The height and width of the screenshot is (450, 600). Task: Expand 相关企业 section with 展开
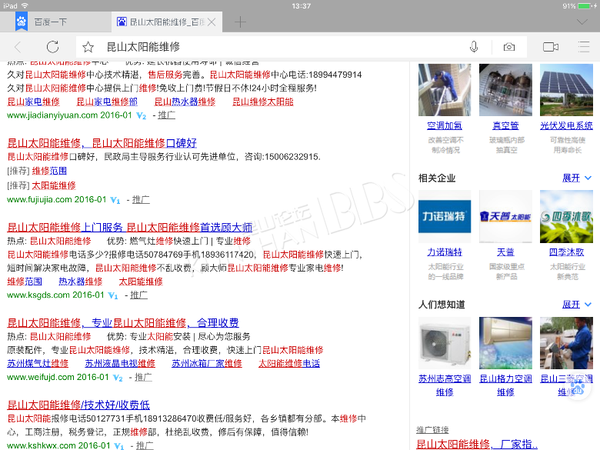[577, 178]
